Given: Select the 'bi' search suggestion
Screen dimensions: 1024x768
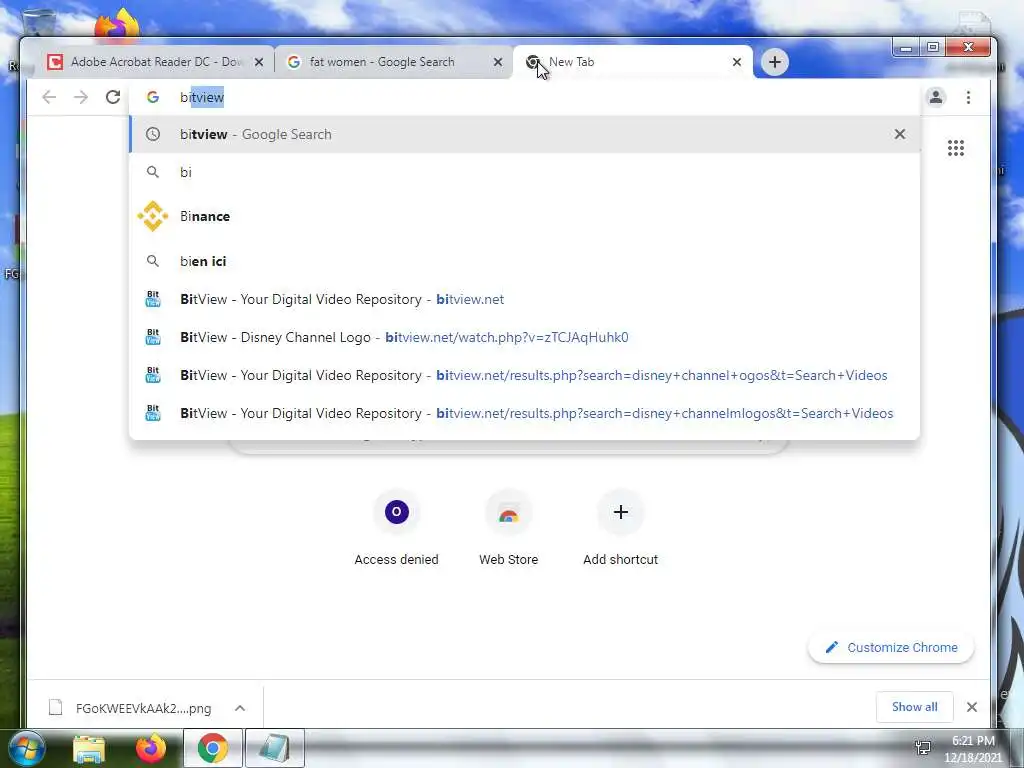Looking at the screenshot, I should coord(524,172).
